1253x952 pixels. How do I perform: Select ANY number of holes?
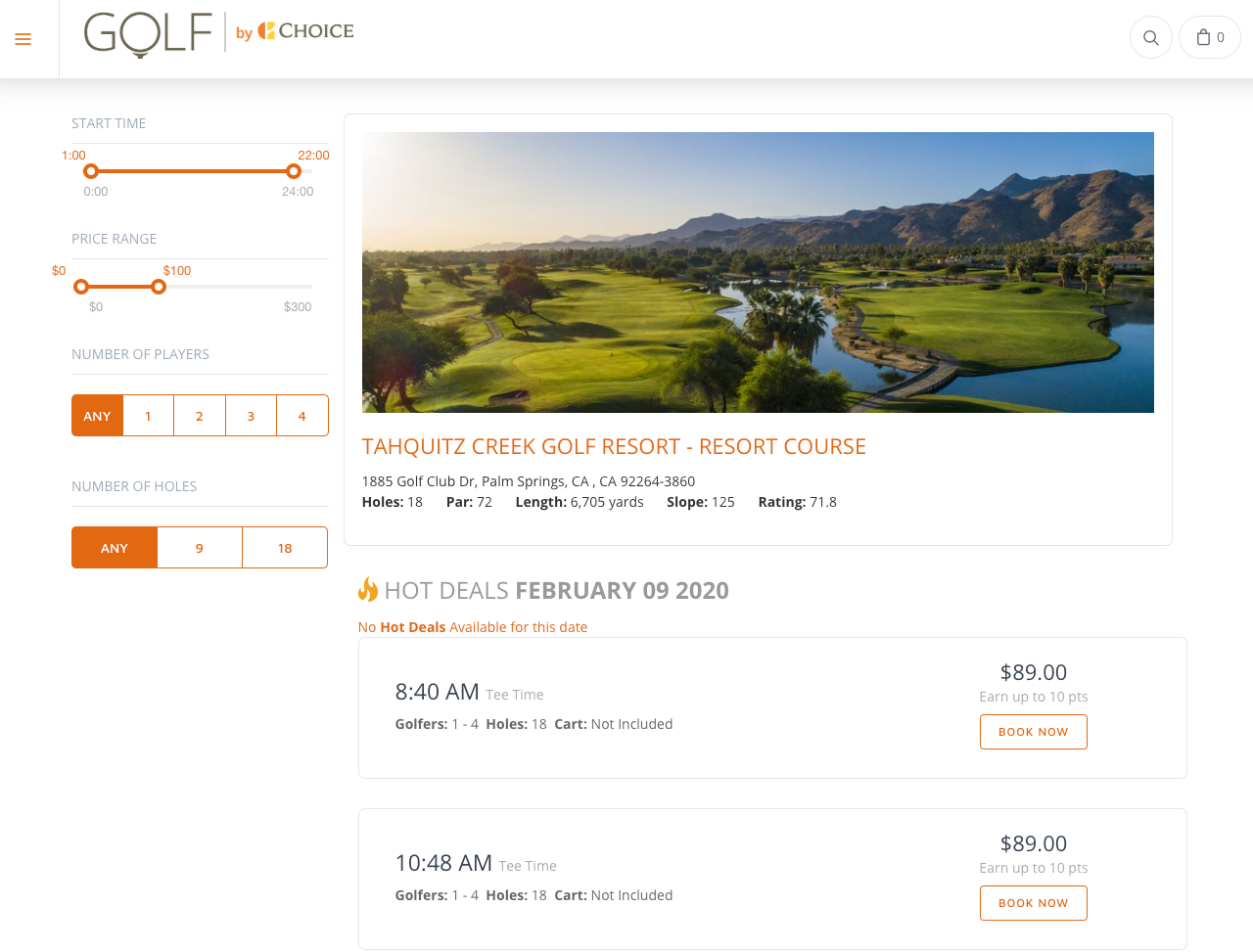pyautogui.click(x=115, y=548)
